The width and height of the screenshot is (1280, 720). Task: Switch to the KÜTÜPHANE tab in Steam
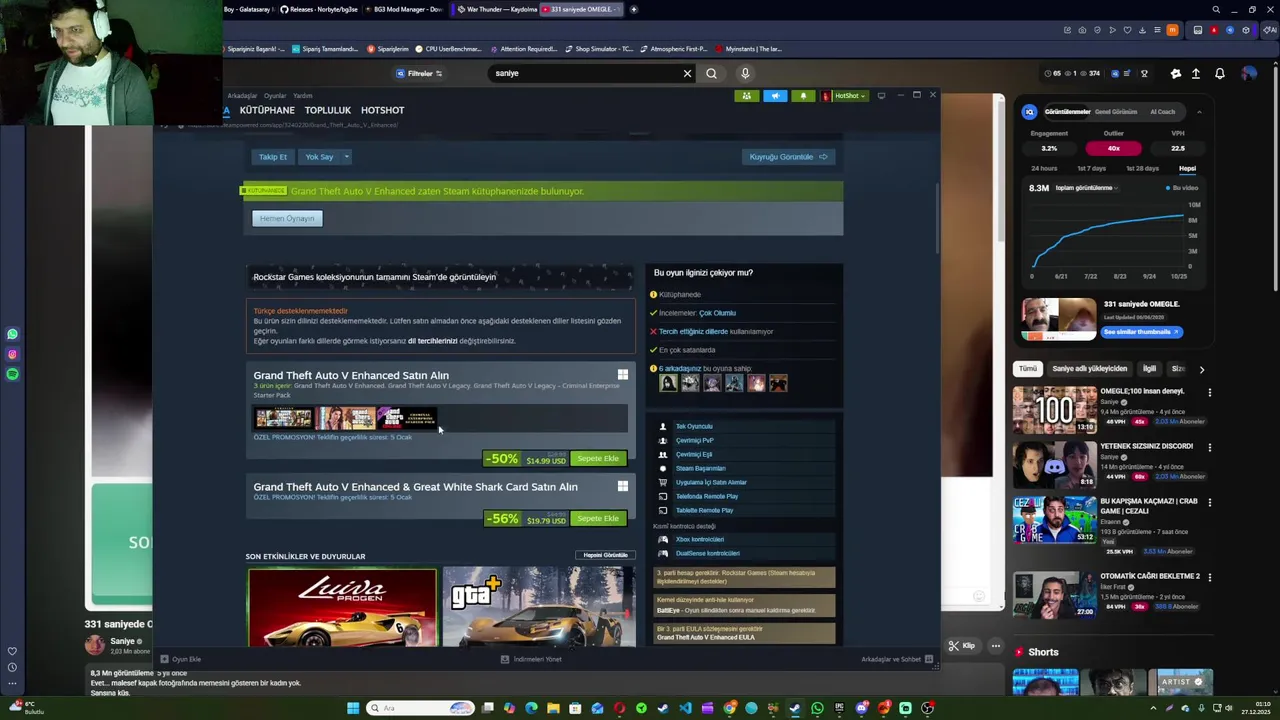267,110
